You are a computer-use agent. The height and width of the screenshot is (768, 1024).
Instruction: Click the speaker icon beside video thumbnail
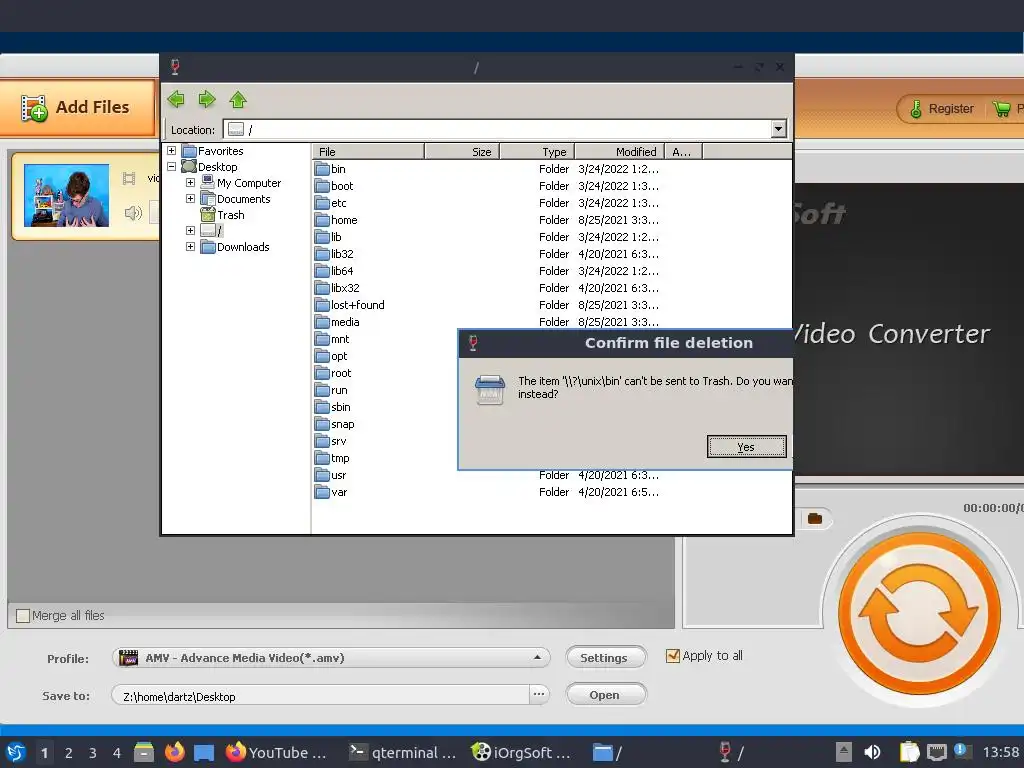click(133, 212)
